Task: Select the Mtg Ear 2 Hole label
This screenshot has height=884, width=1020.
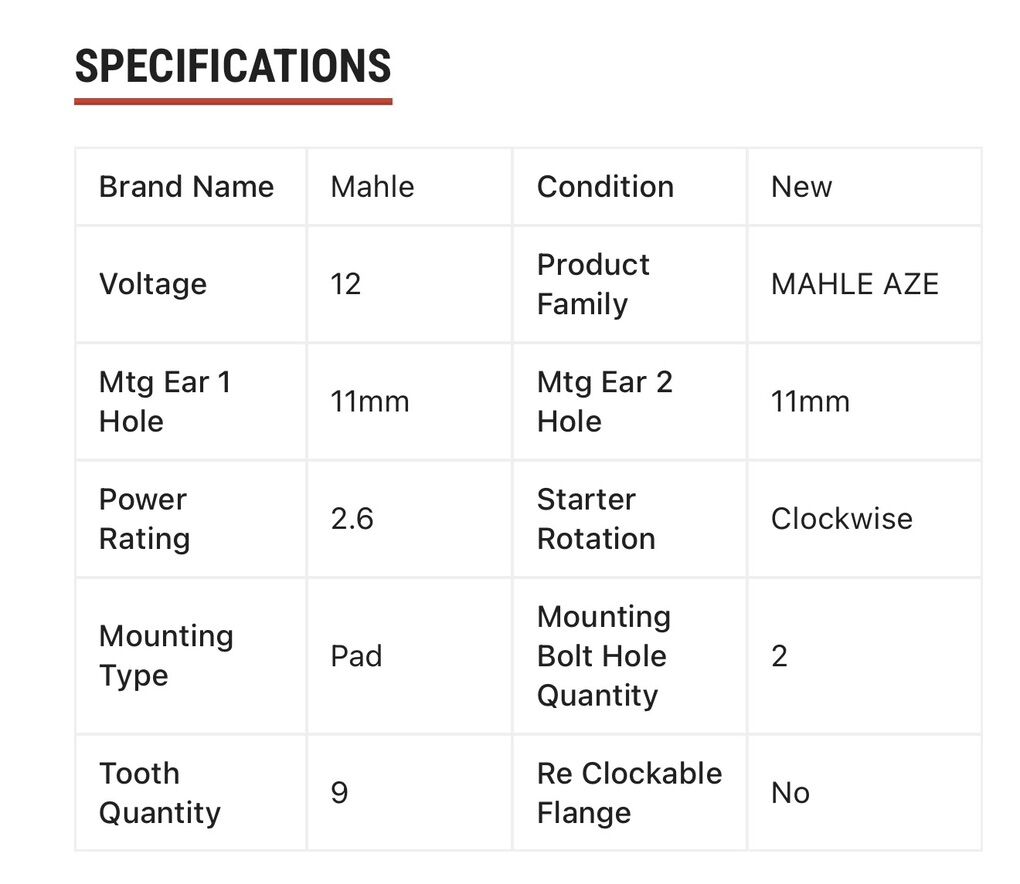Action: (x=604, y=401)
